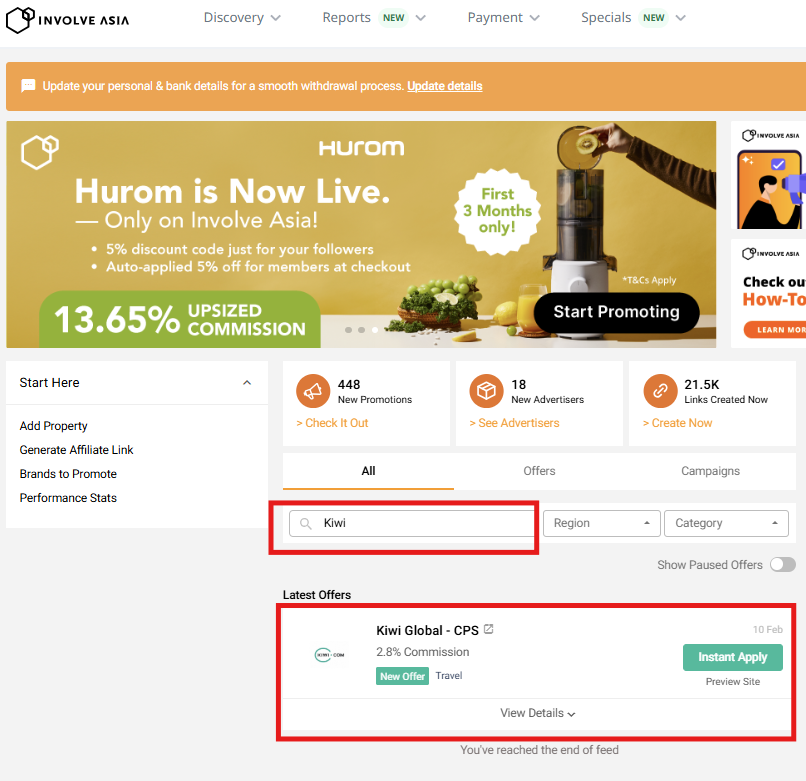Click the Involve Asia logo
The height and width of the screenshot is (781, 806).
pos(67,20)
